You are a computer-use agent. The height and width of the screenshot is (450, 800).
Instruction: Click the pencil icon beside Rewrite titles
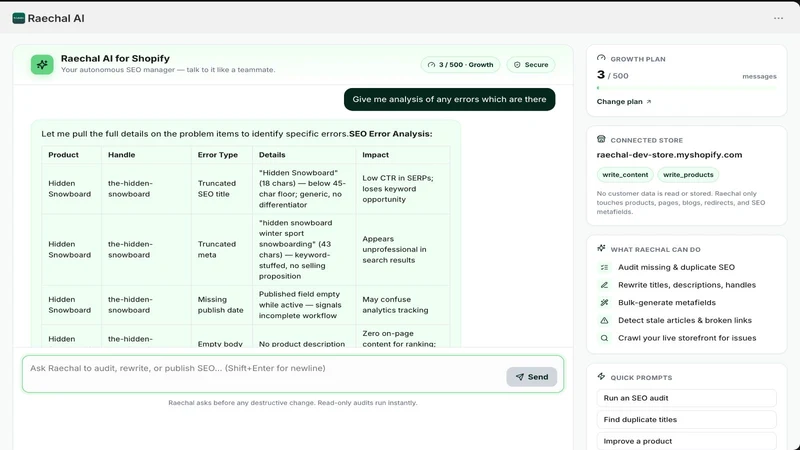click(x=604, y=285)
